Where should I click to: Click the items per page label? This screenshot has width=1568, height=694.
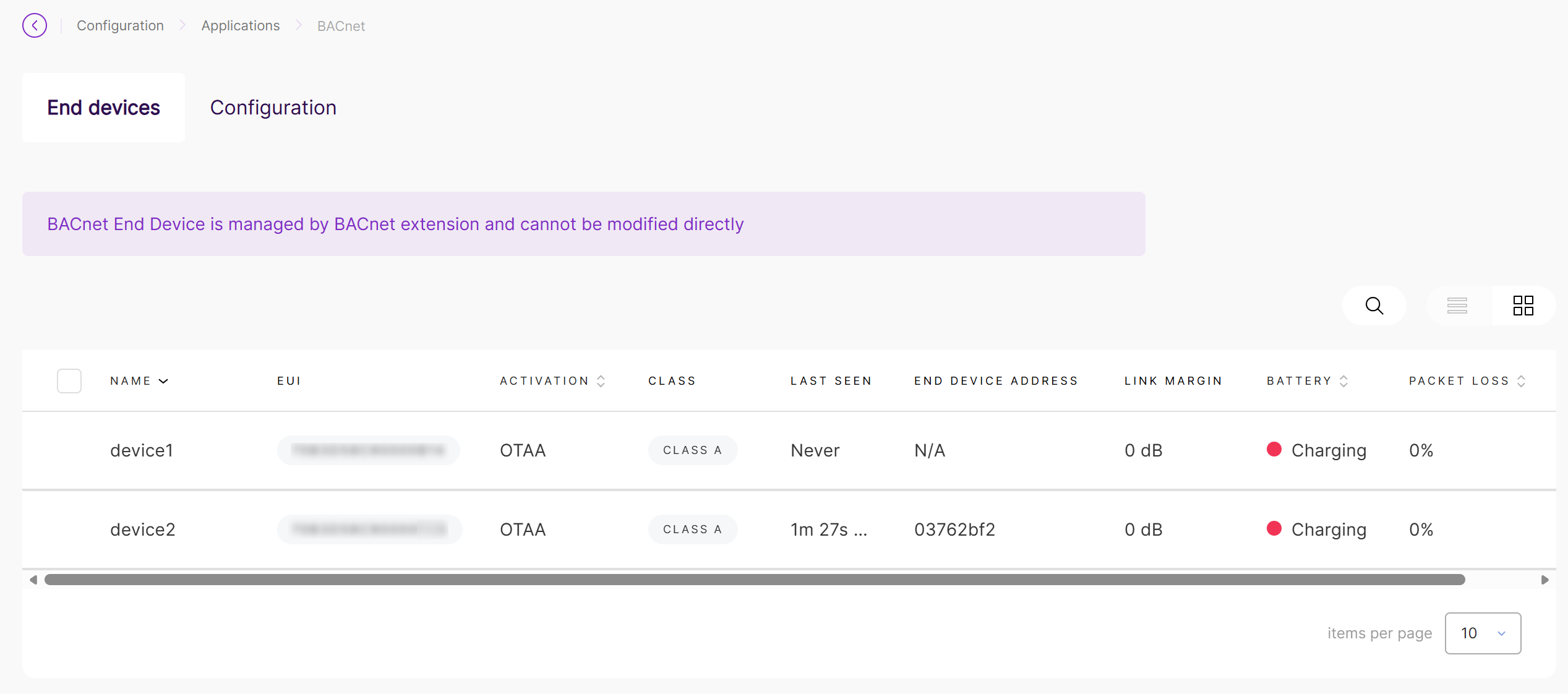pos(1380,633)
